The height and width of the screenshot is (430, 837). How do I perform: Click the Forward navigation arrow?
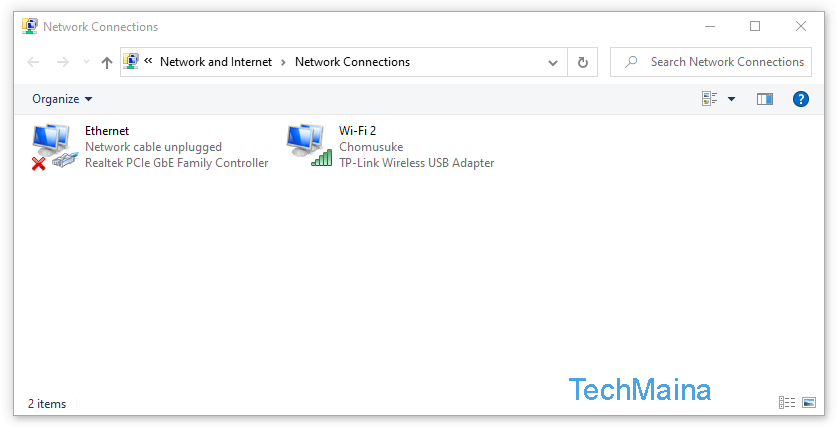pos(63,62)
